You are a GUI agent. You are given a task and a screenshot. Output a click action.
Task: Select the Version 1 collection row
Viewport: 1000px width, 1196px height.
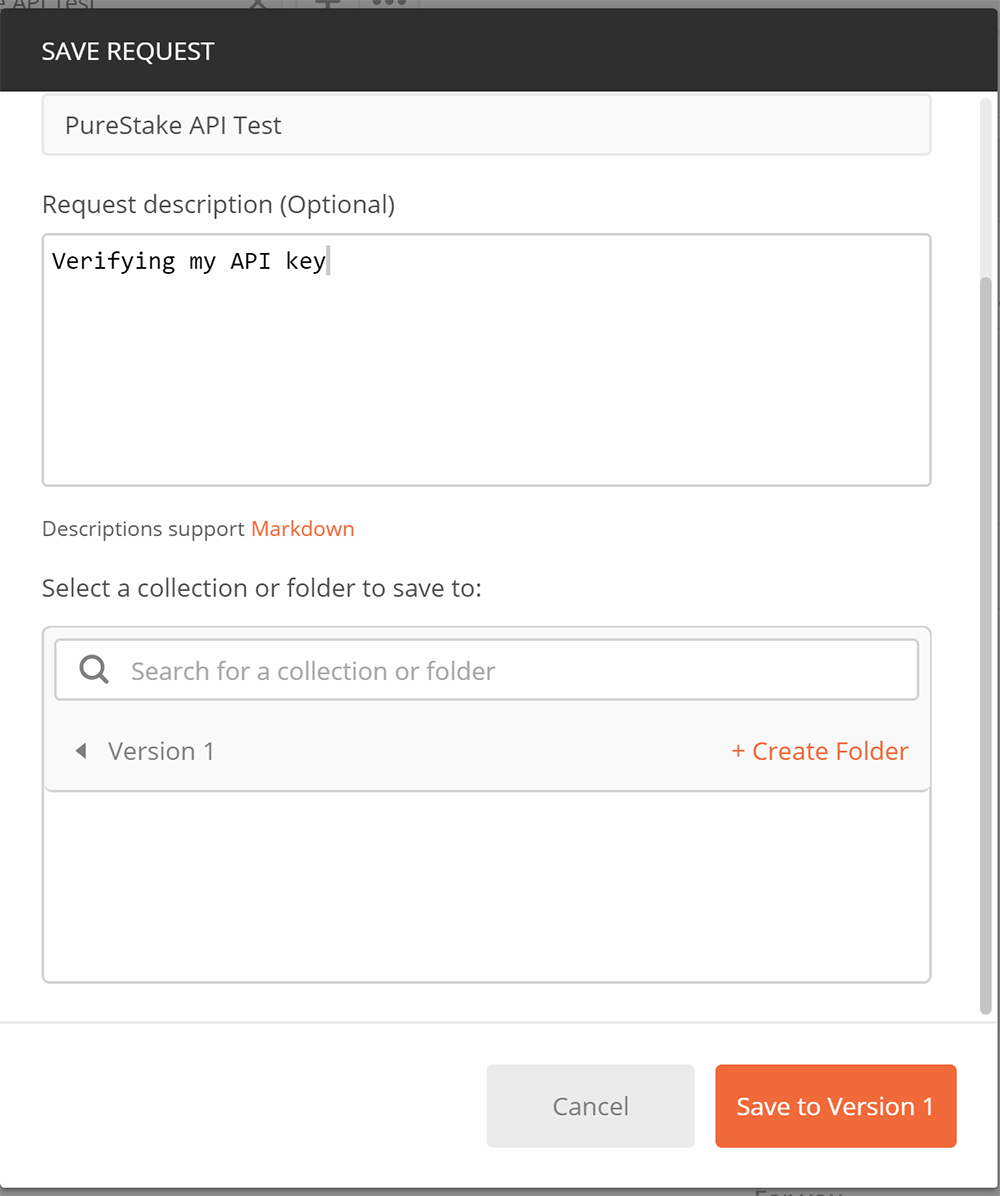160,750
